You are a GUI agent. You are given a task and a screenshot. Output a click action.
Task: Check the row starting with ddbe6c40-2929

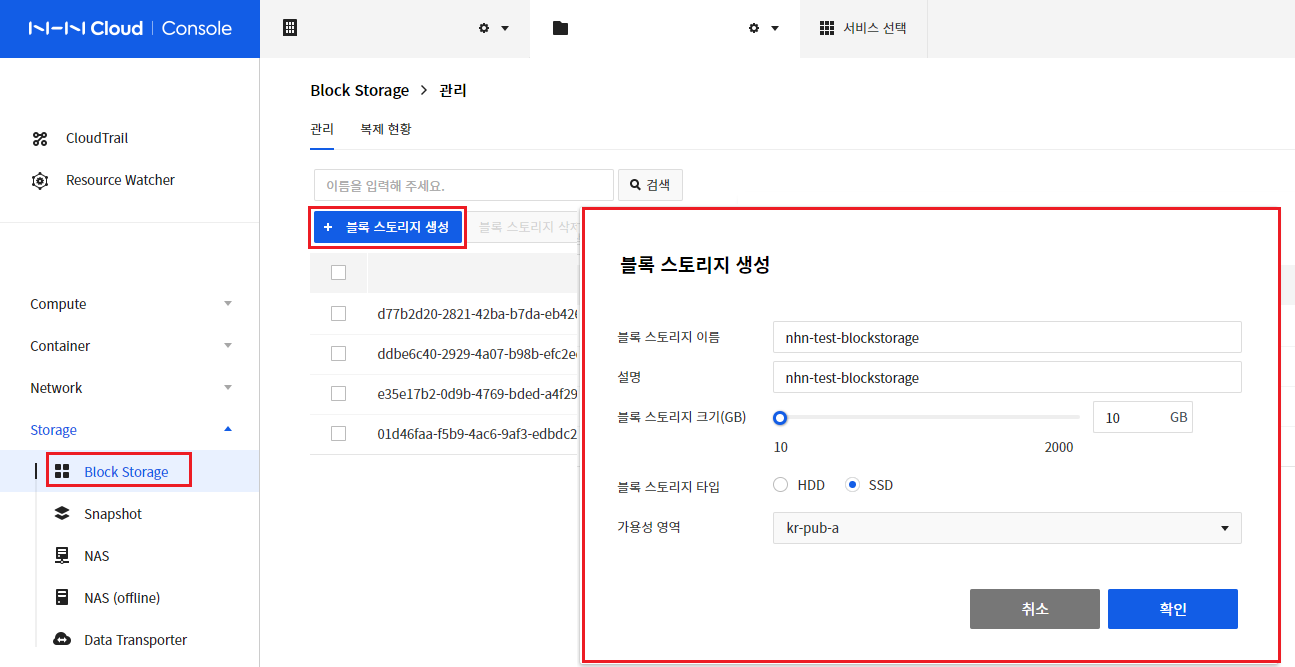338,353
